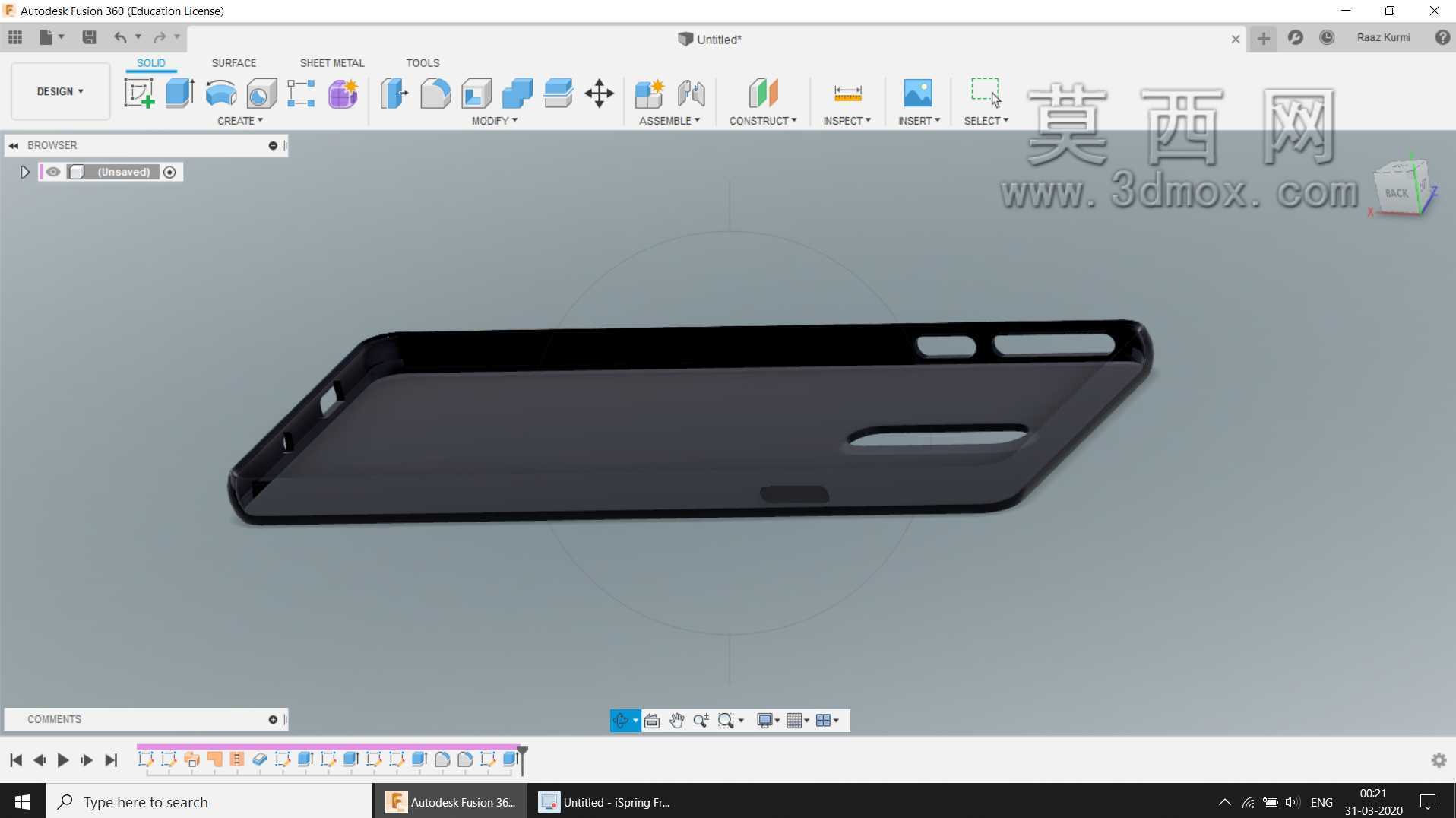The image size is (1456, 818).
Task: Open the SELECT dropdown menu
Action: 986,121
